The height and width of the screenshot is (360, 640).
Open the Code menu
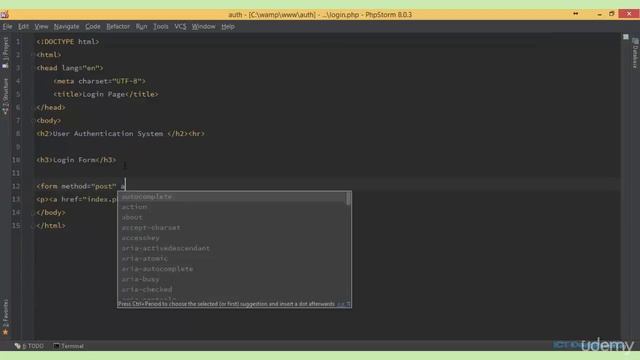(93, 27)
